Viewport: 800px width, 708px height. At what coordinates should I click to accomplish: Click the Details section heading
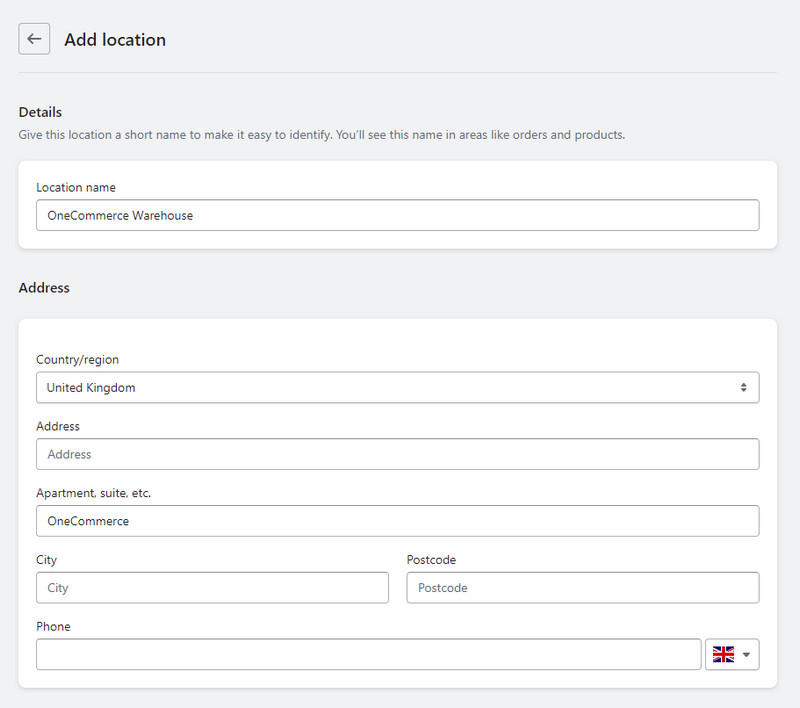pyautogui.click(x=41, y=112)
